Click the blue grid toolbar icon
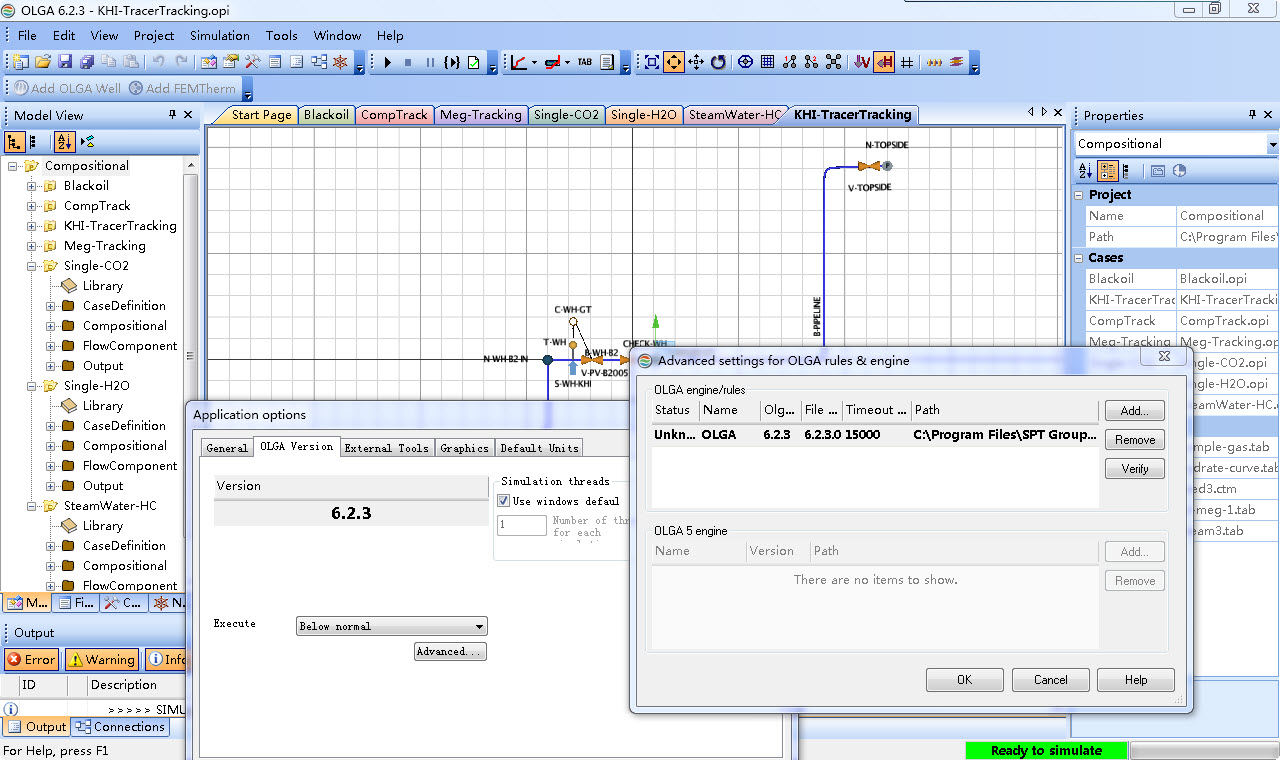Screen dimensions: 1280x760 tap(767, 62)
